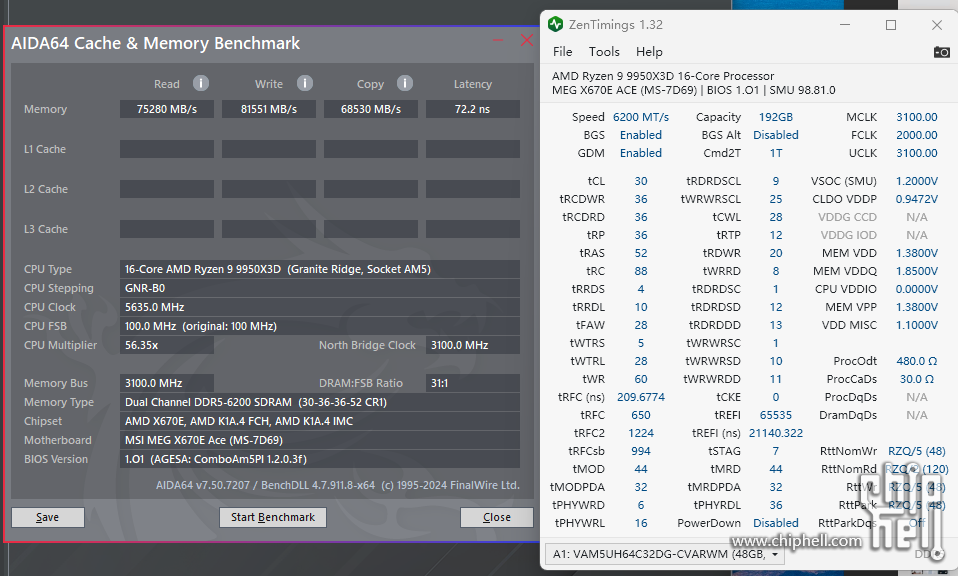This screenshot has width=958, height=576.
Task: Click the ZenTimings 1.32 title bar
Action: [x=616, y=24]
